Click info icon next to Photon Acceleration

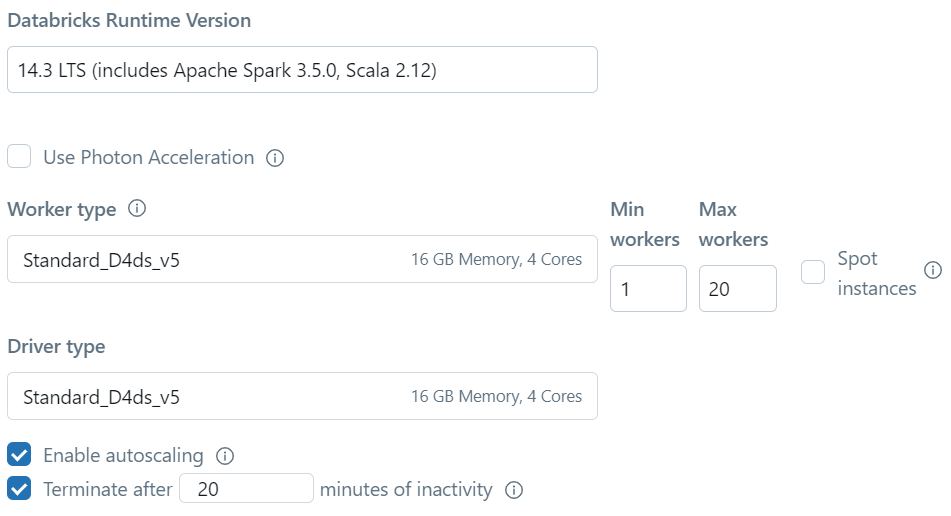coord(276,158)
